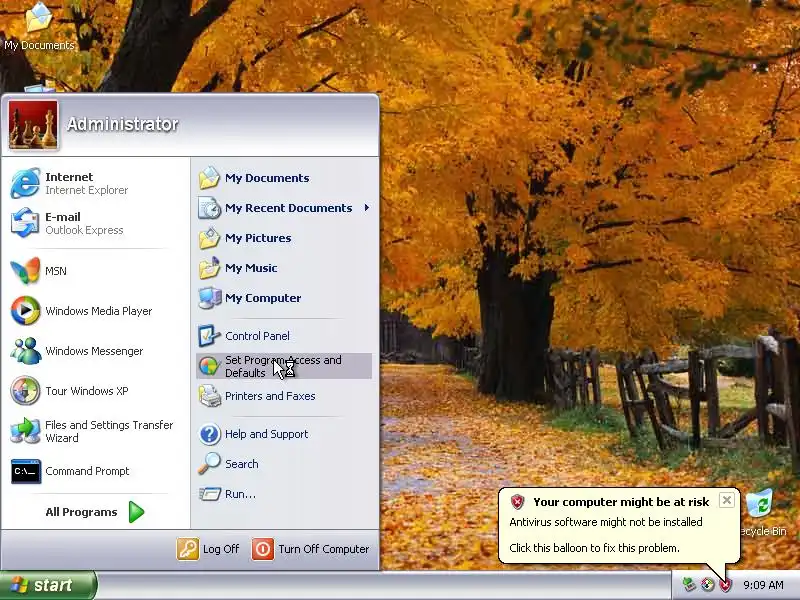Launch Files and Settings Transfer Wizard icon
Image resolution: width=800 pixels, height=600 pixels.
coord(25,431)
